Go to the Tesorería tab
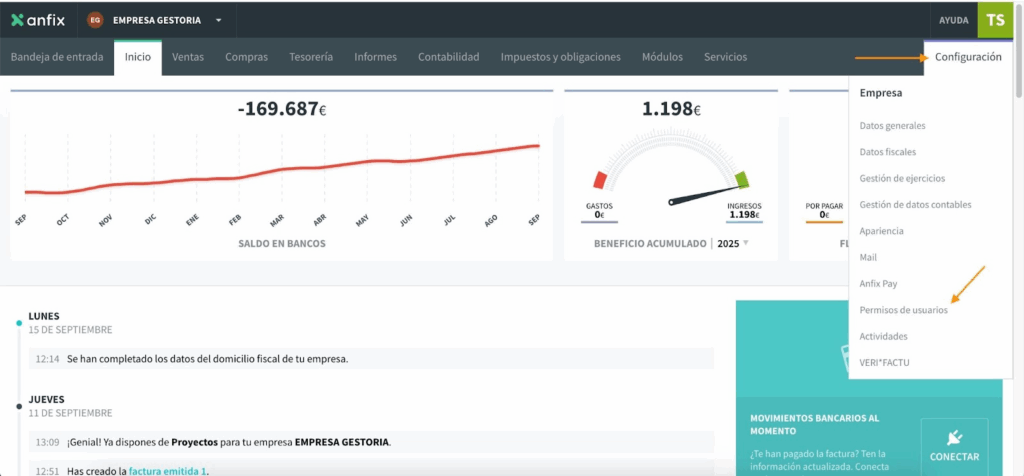 (311, 57)
